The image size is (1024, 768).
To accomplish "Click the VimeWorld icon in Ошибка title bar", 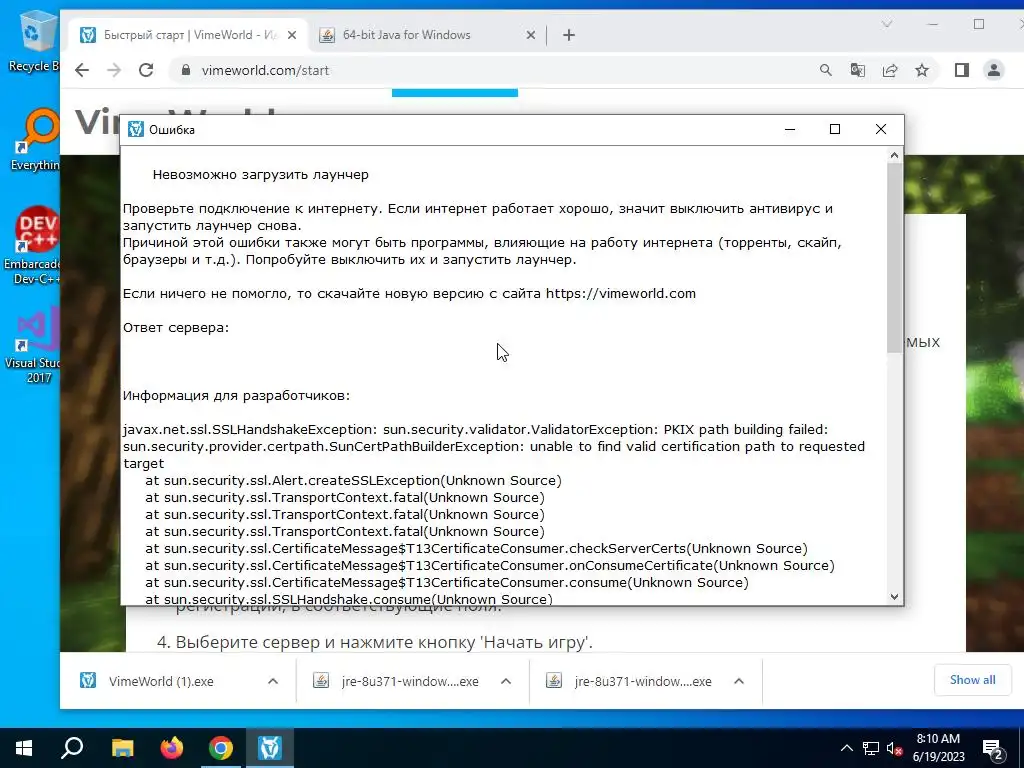I will pyautogui.click(x=136, y=129).
